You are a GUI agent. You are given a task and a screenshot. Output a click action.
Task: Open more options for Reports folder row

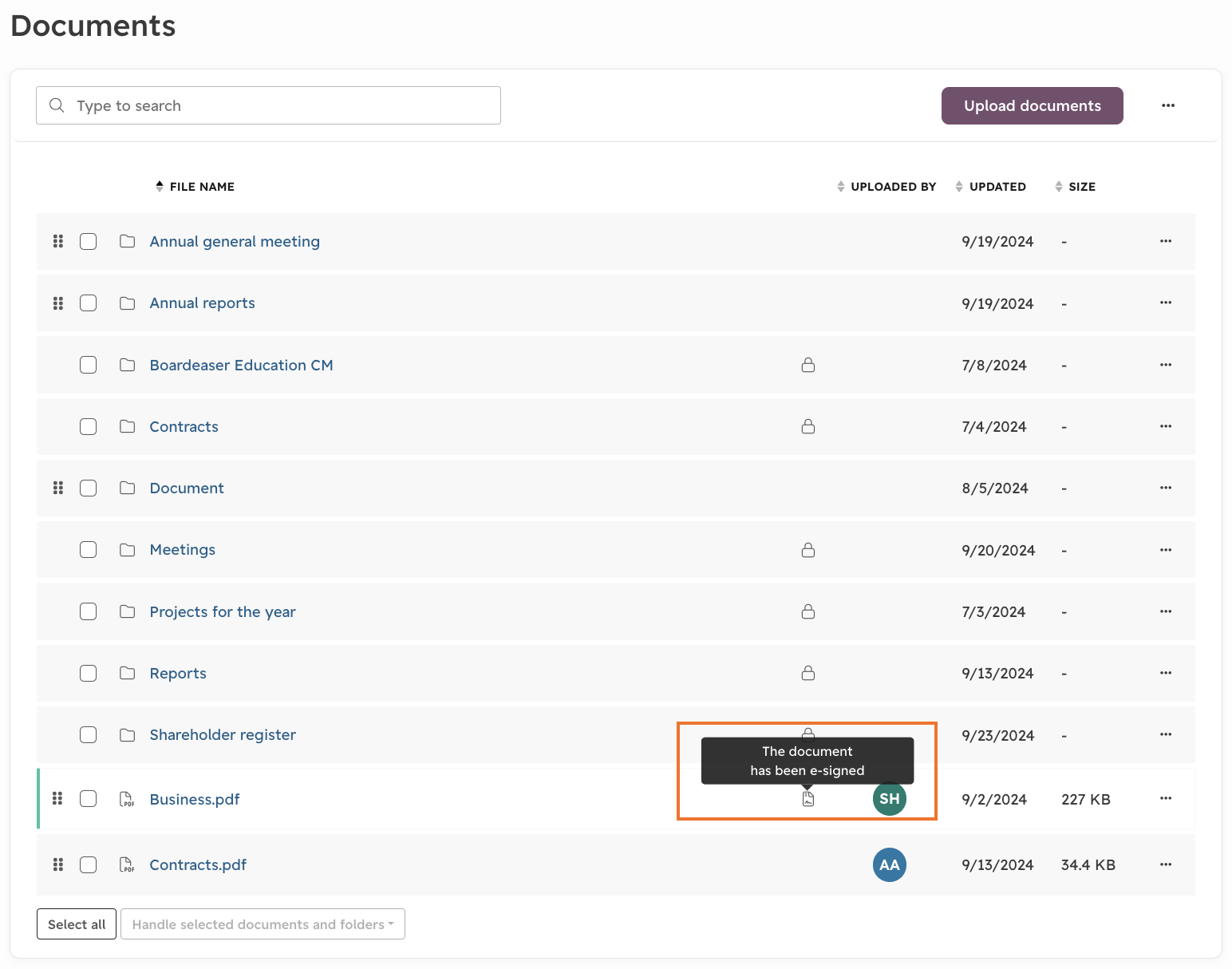(1166, 673)
